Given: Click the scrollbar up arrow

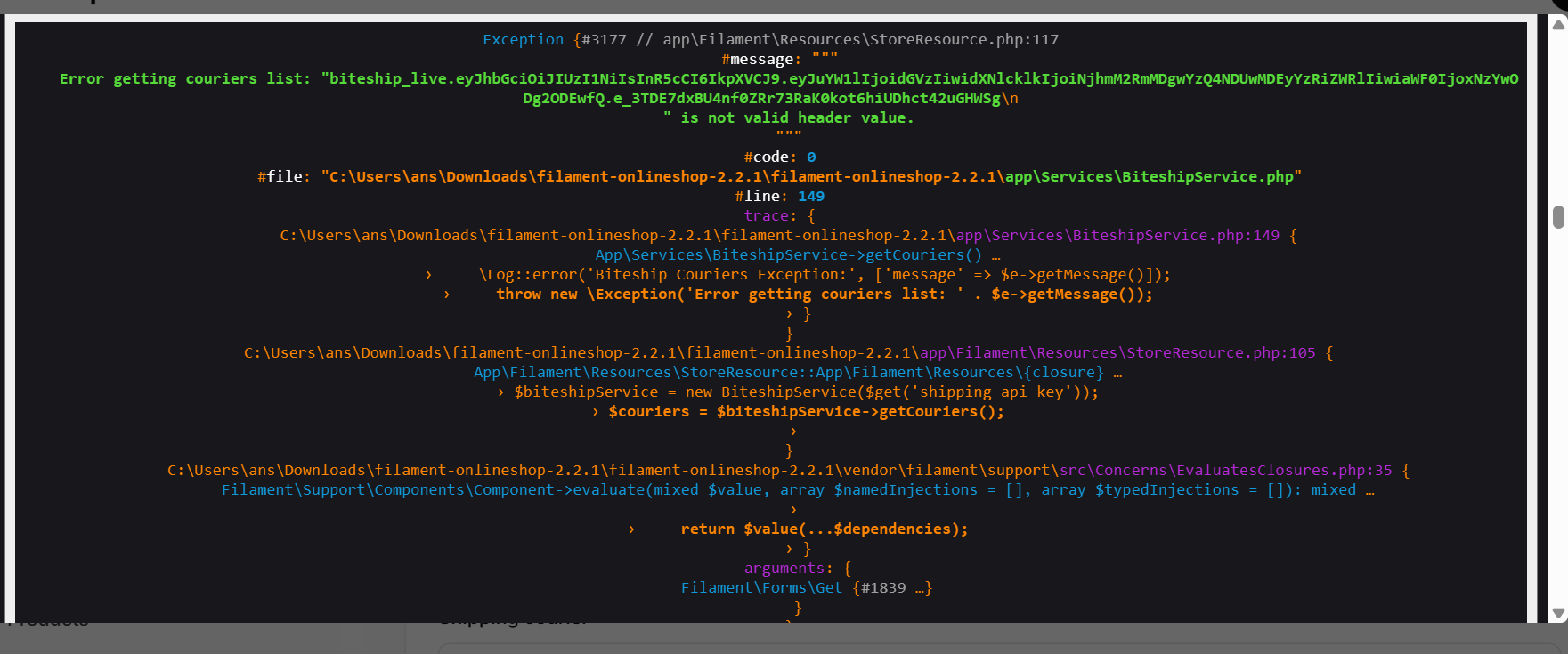Looking at the screenshot, I should coord(1558,25).
